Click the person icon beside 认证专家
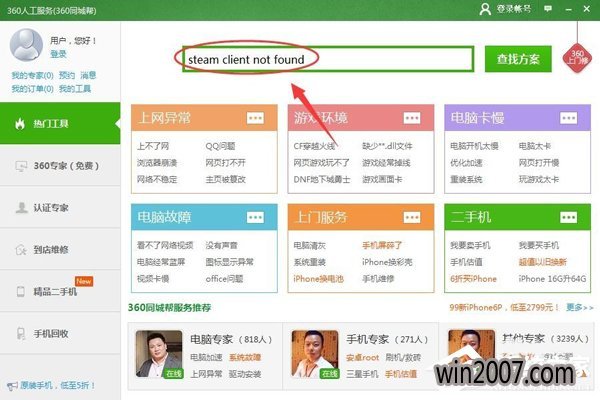This screenshot has width=600, height=400. tap(21, 207)
